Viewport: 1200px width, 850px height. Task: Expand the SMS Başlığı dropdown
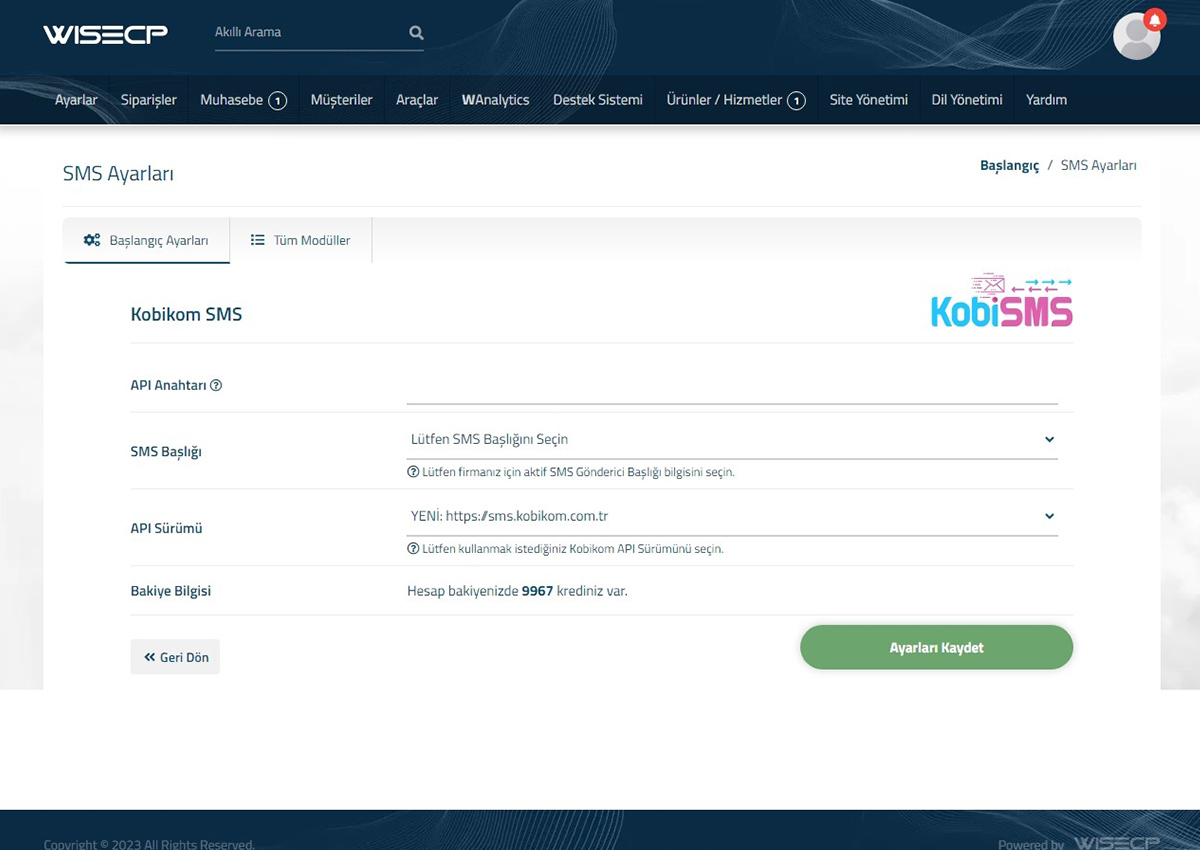point(731,439)
